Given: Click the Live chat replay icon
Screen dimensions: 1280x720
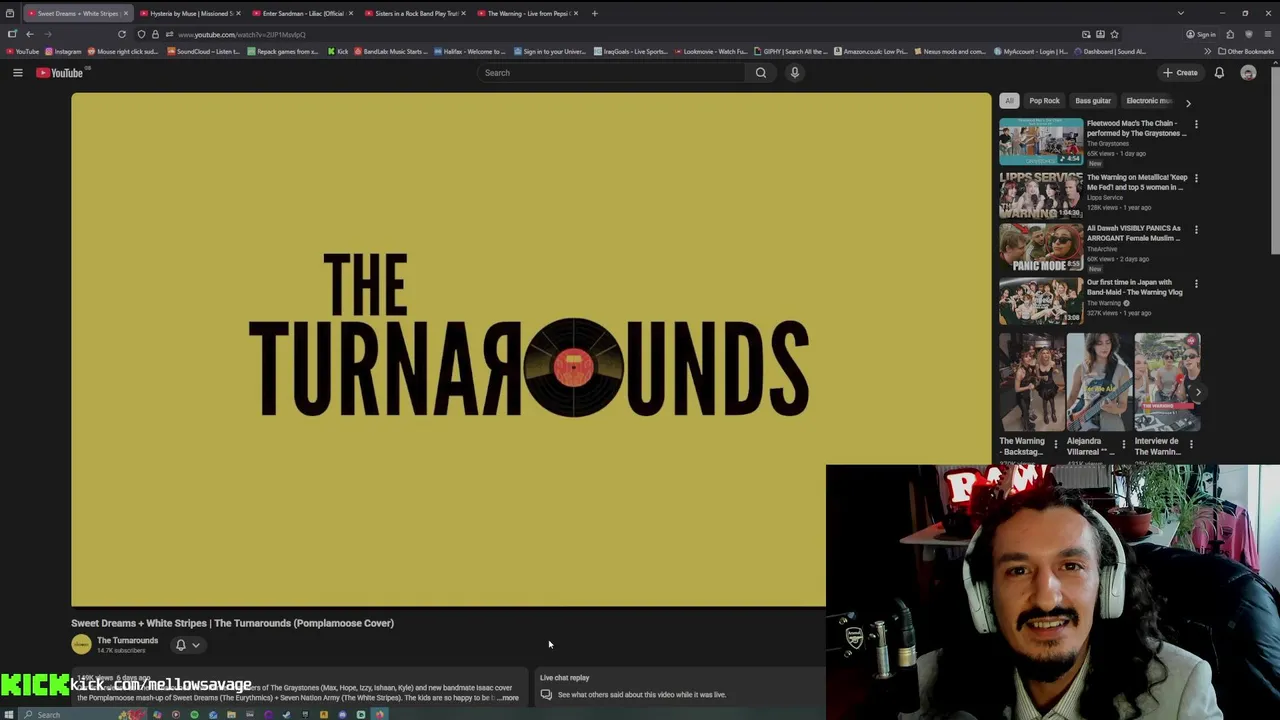Looking at the screenshot, I should pos(546,694).
